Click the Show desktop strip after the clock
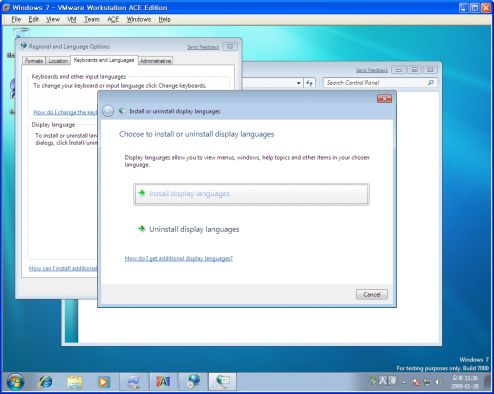The width and height of the screenshot is (494, 394). [x=487, y=382]
